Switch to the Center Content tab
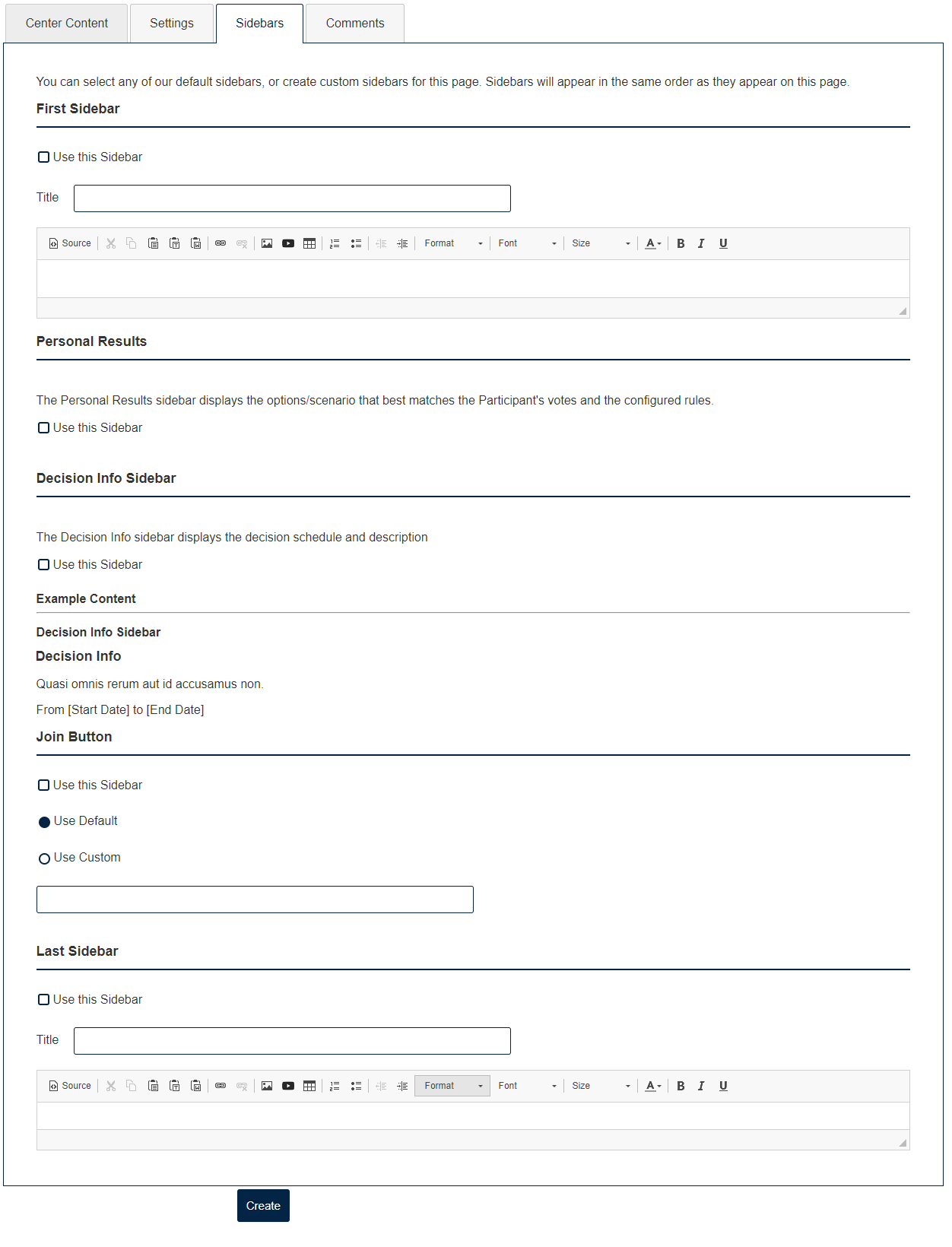Screen dimensions: 952x1247 [67, 24]
